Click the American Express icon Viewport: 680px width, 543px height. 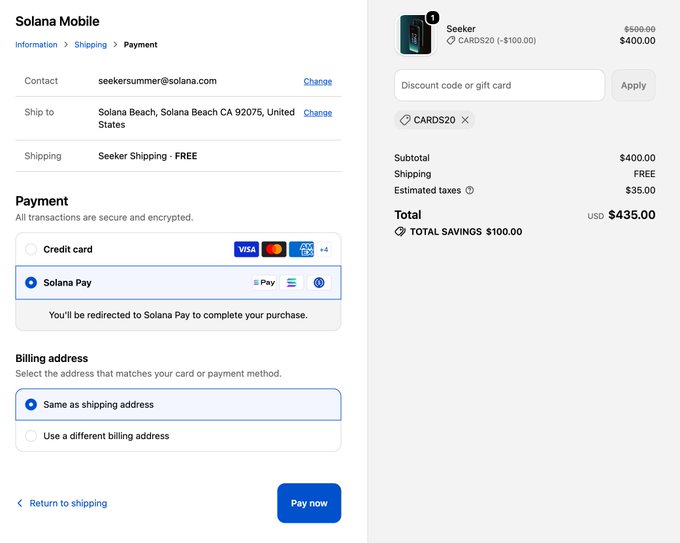coord(301,249)
